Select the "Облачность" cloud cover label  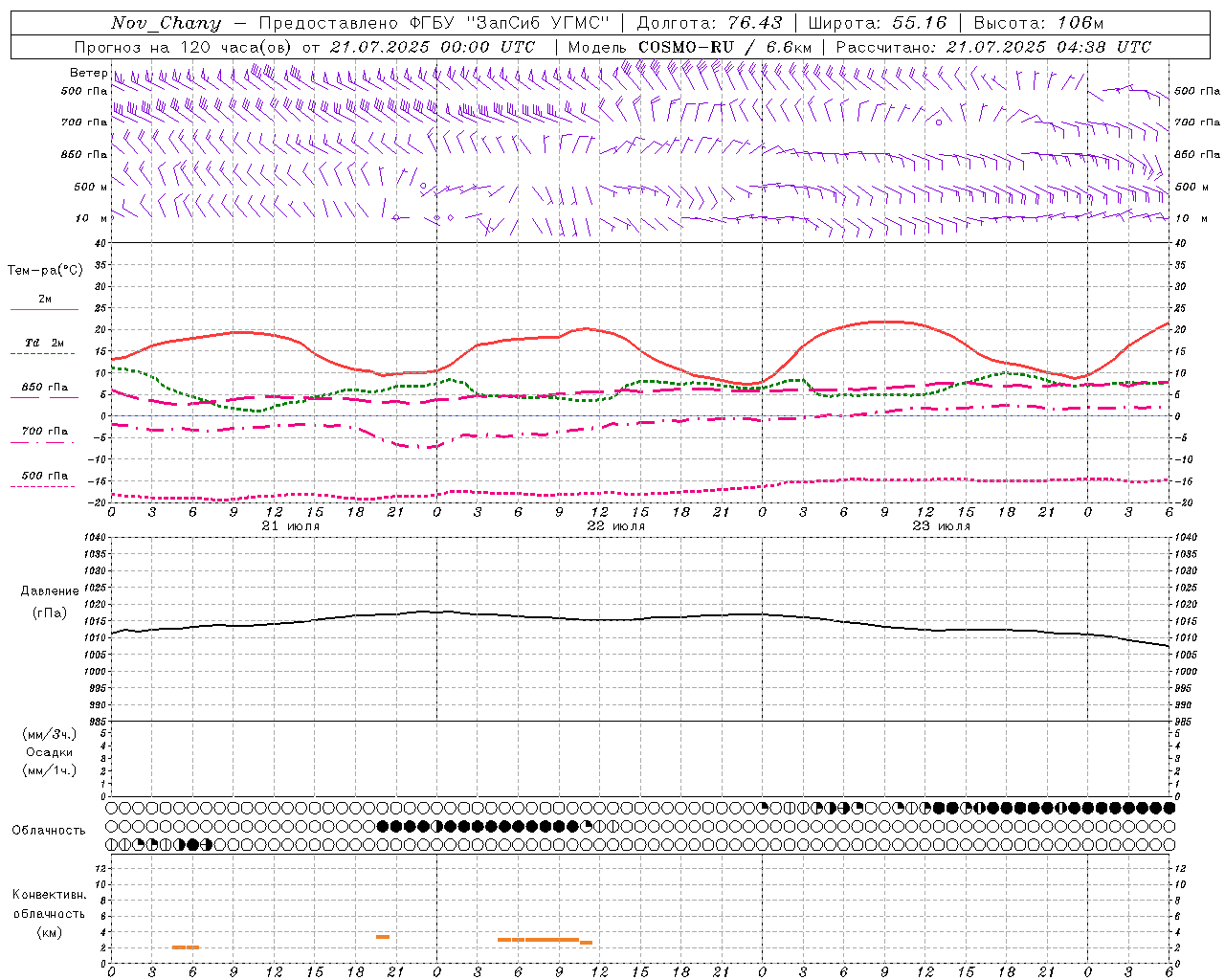tap(49, 831)
